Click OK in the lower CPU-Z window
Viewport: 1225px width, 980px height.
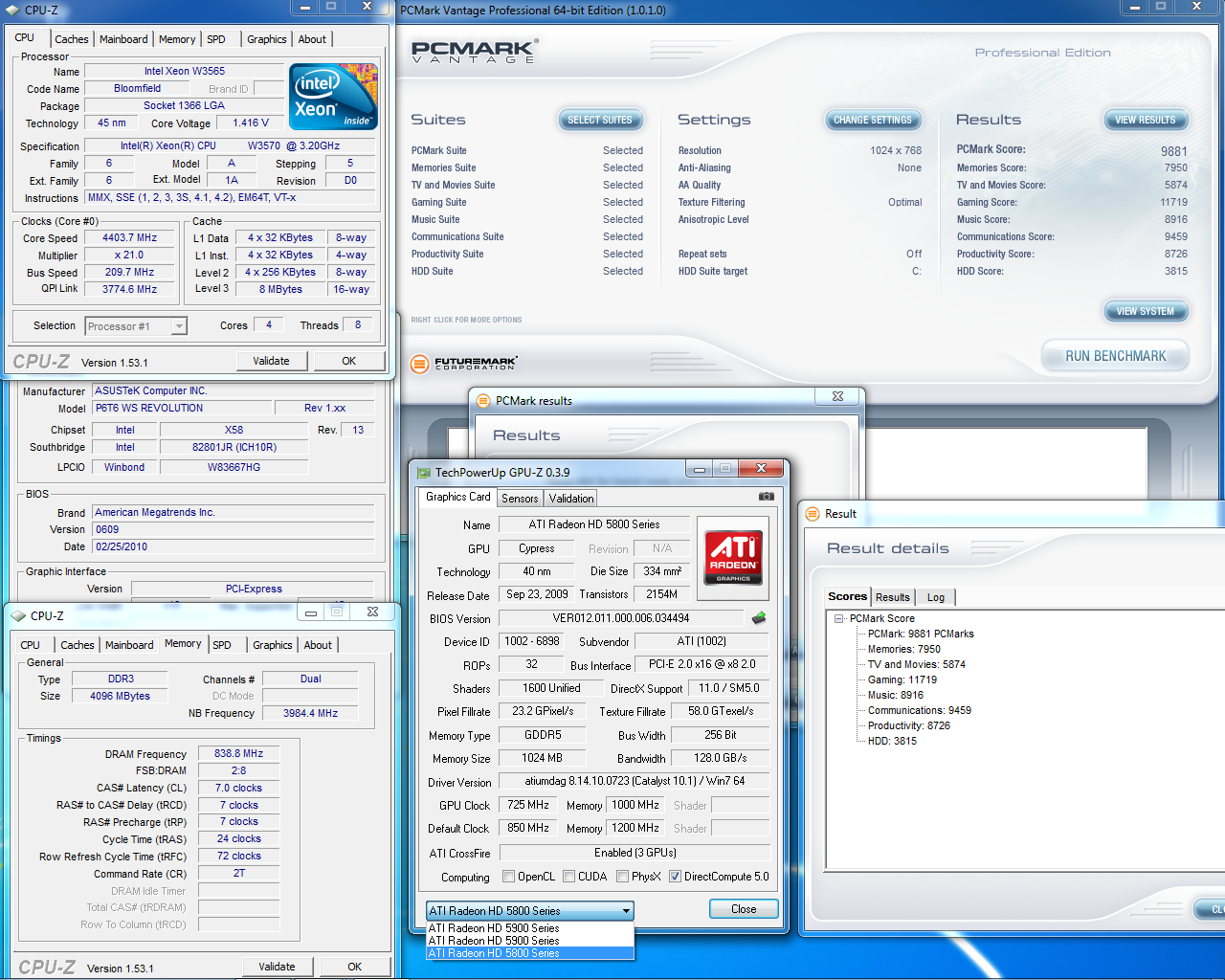[x=355, y=967]
